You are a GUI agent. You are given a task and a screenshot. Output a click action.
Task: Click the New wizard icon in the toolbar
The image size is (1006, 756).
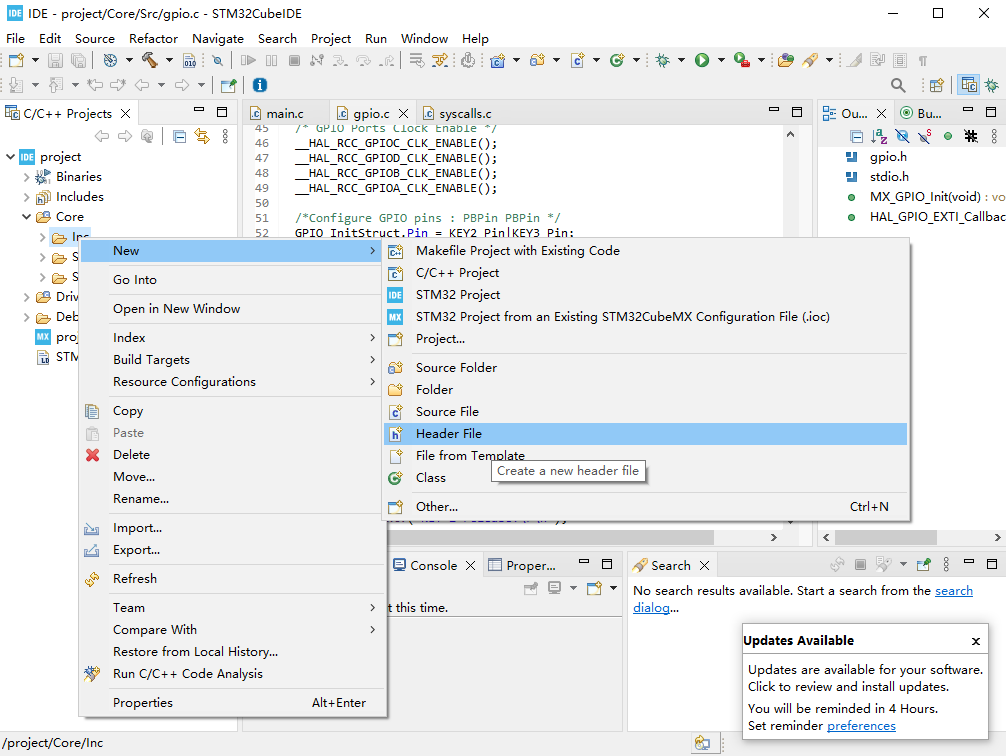(x=16, y=60)
